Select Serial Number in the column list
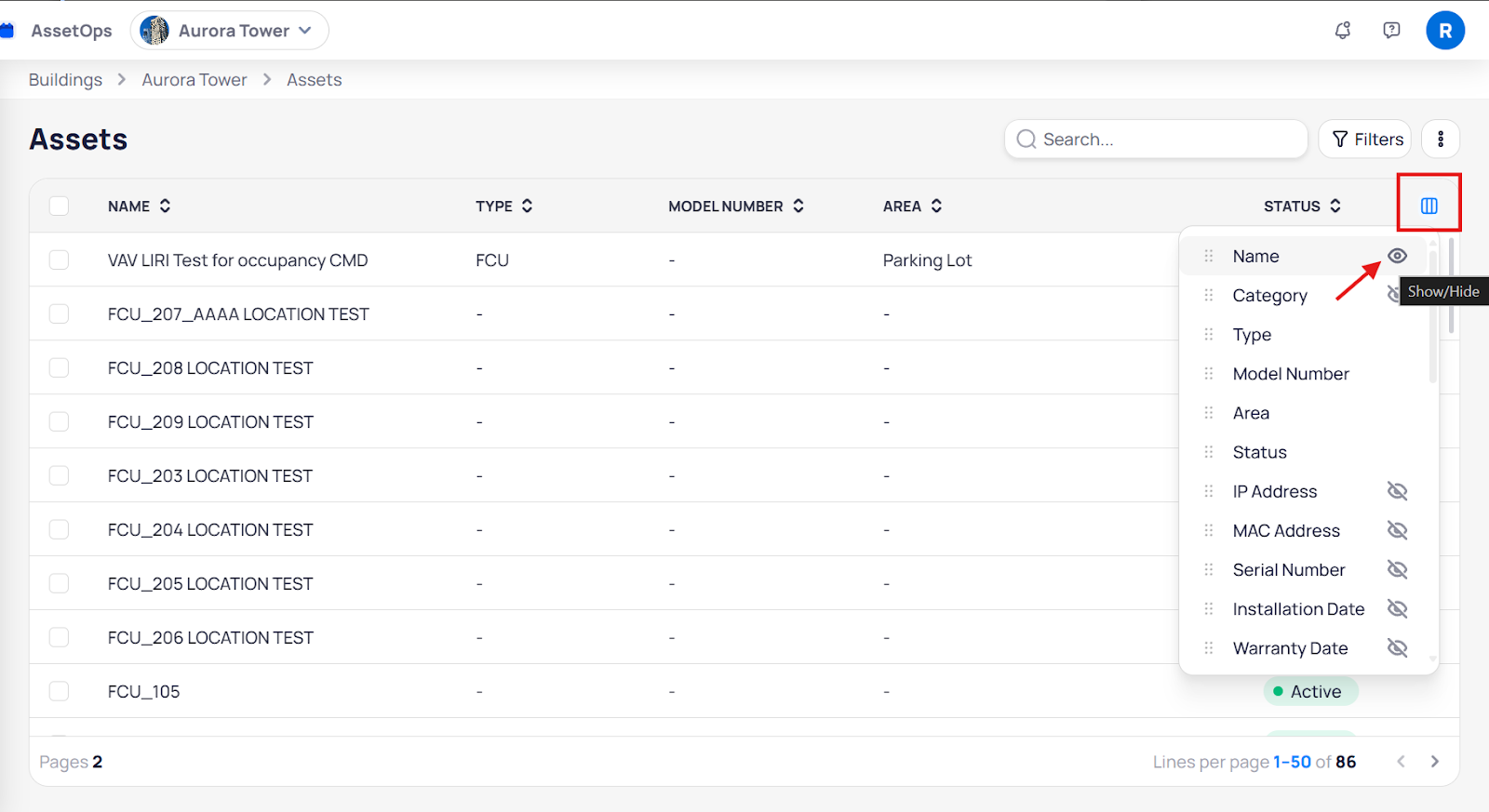Image resolution: width=1489 pixels, height=812 pixels. 1288,570
